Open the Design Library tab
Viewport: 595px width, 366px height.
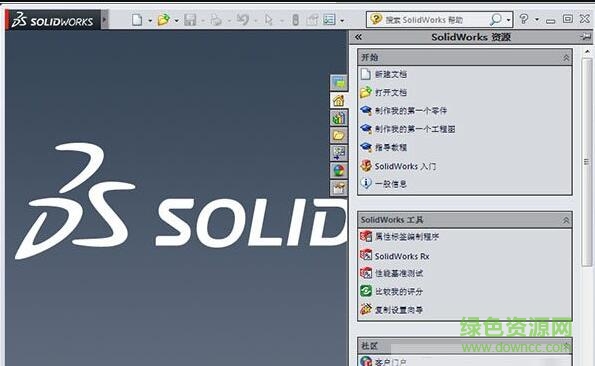(338, 118)
